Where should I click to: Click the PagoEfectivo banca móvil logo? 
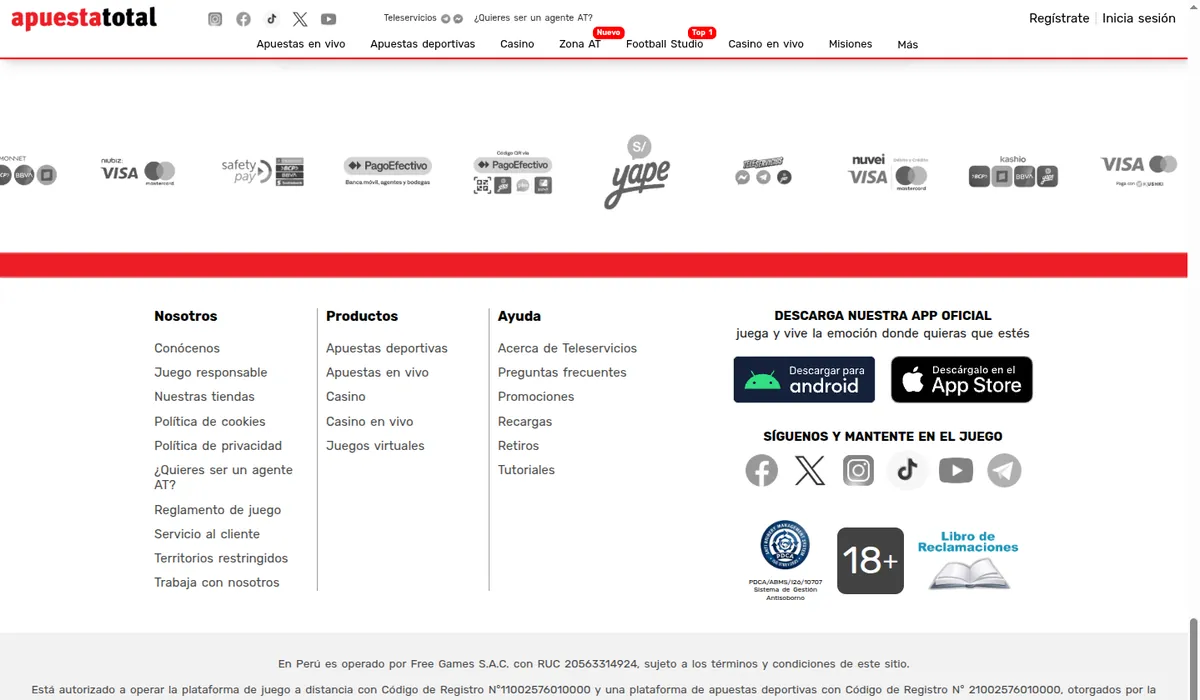point(387,171)
